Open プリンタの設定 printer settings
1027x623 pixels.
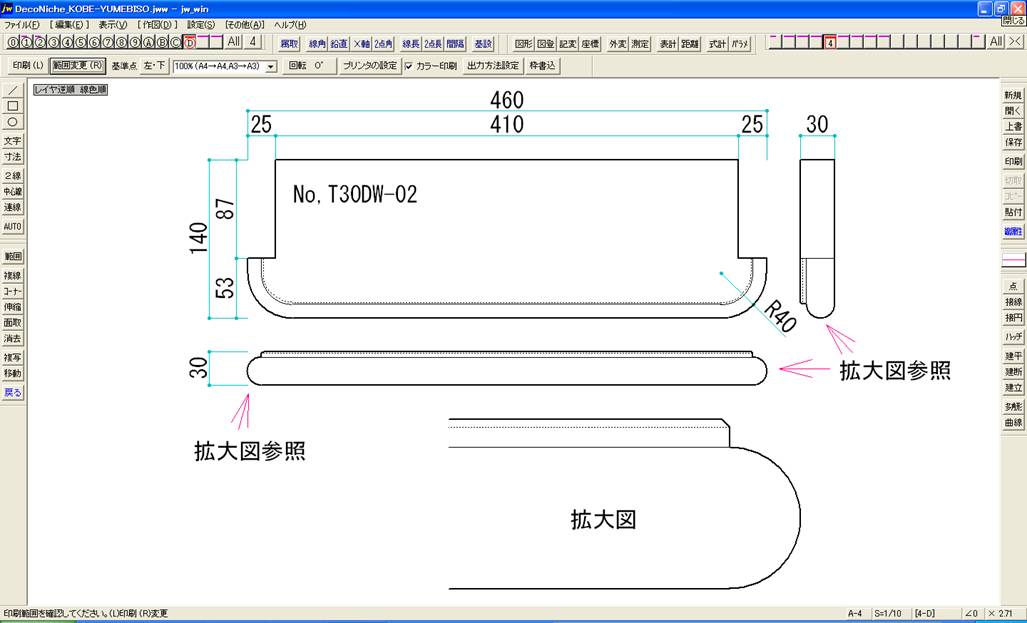(370, 66)
